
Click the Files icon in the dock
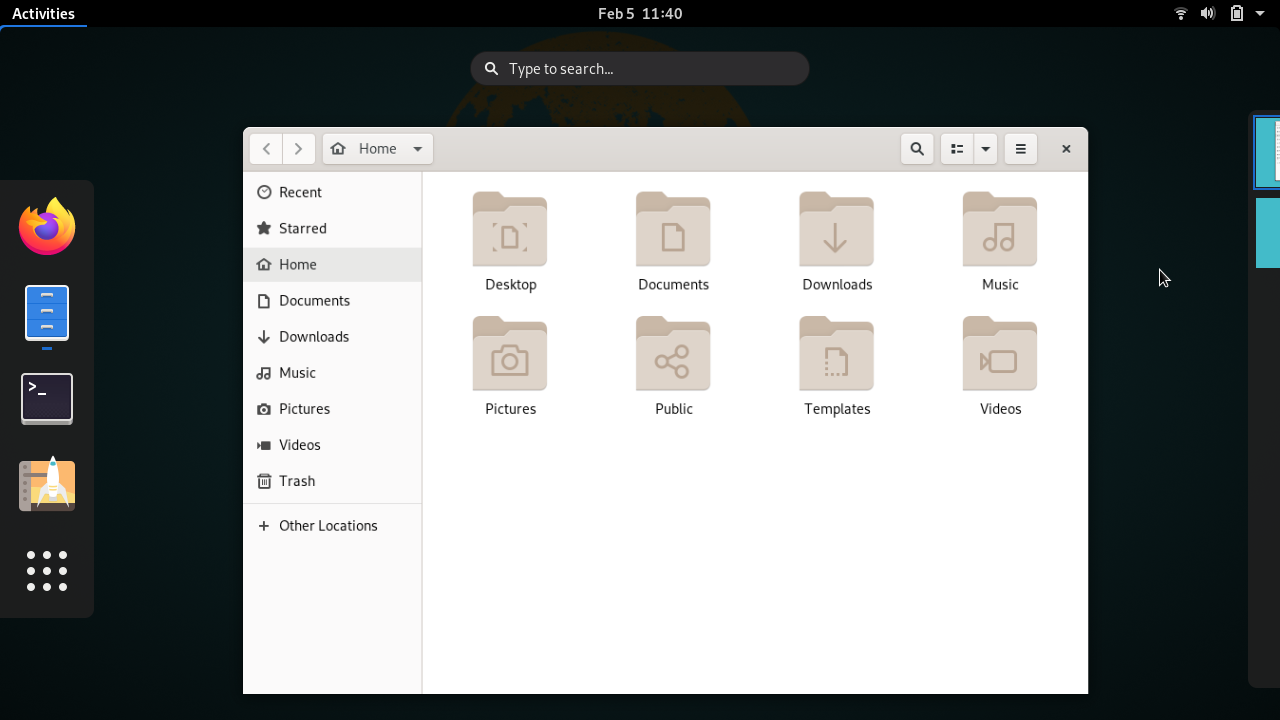[46, 312]
